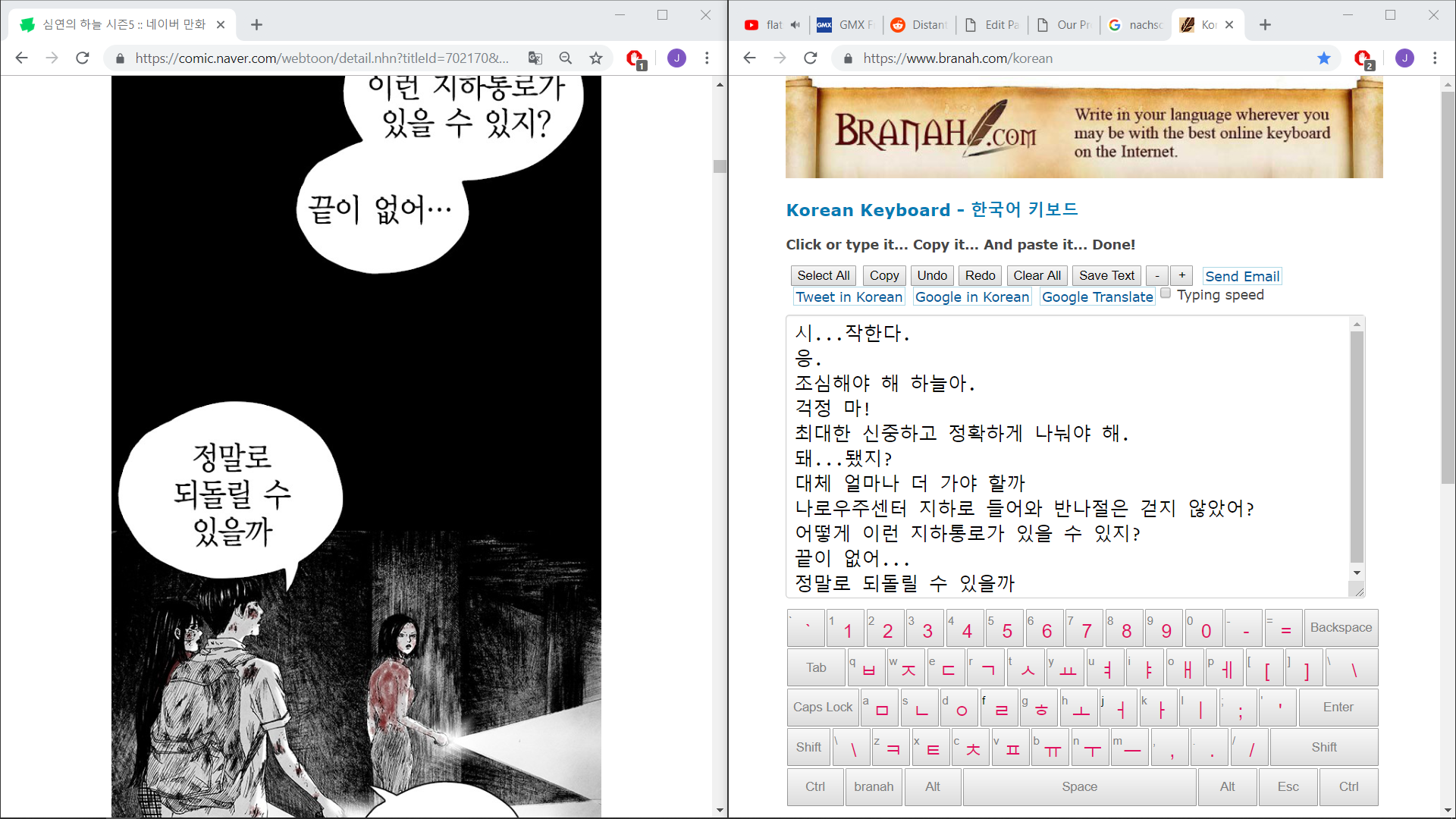Increase text size with plus button
Image resolution: width=1456 pixels, height=819 pixels.
point(1181,276)
